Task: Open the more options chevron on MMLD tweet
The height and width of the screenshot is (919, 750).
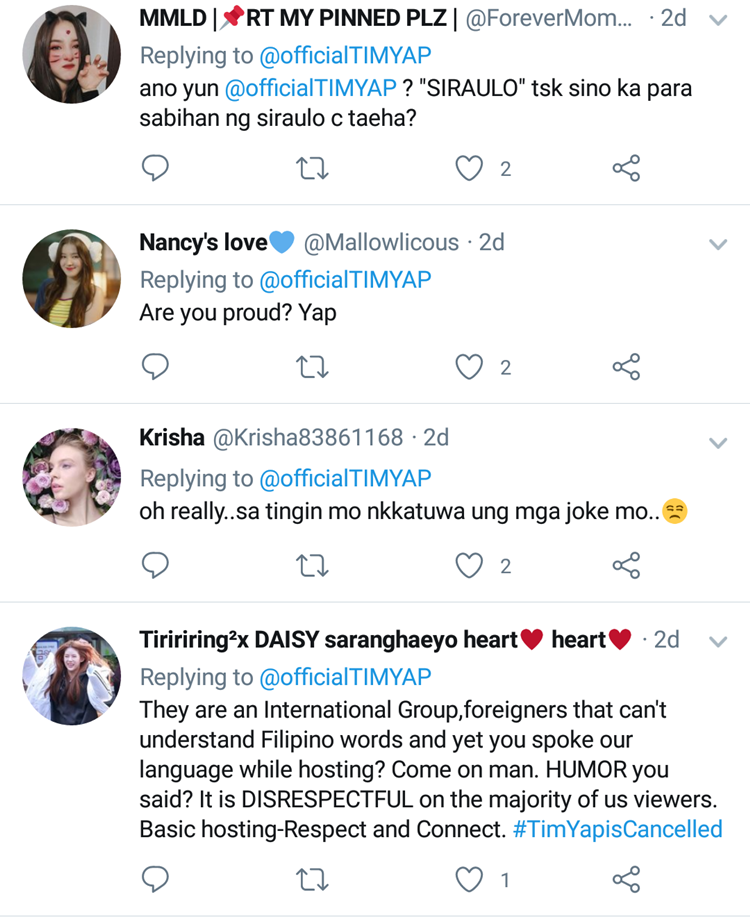Action: [718, 20]
